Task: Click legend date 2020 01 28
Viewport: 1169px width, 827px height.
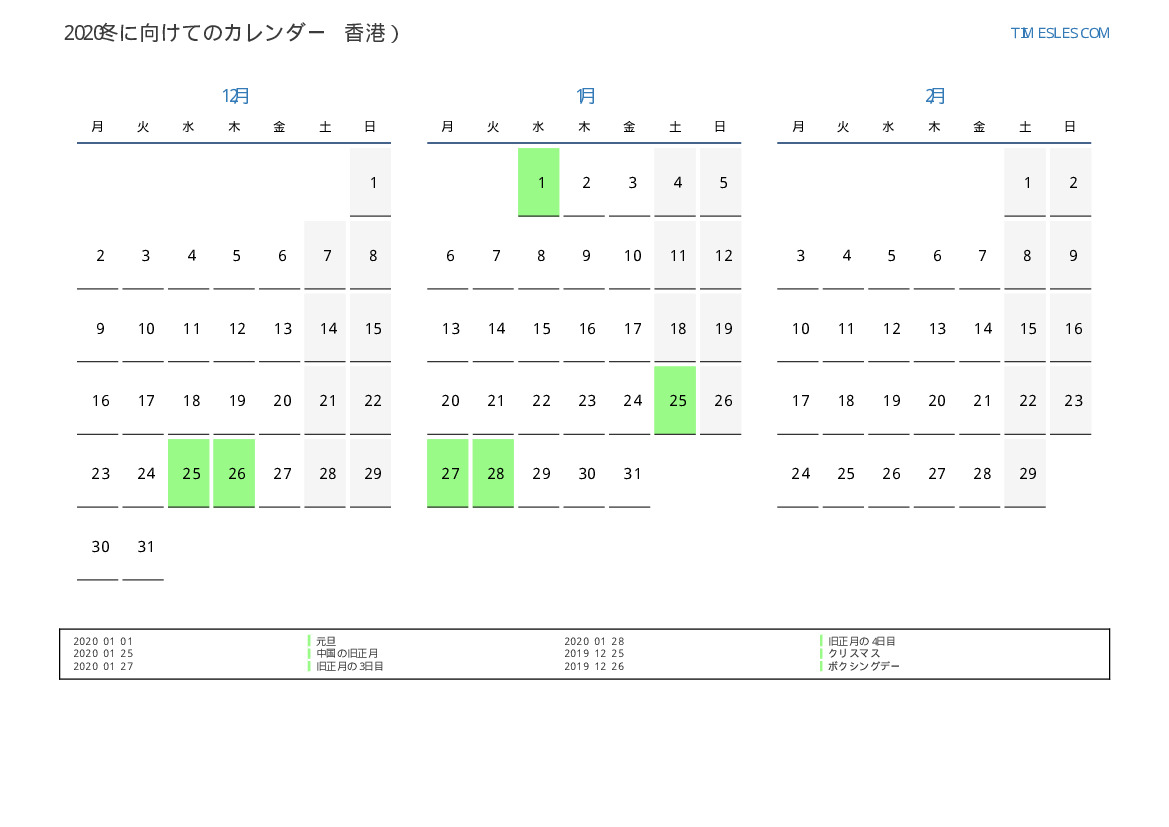Action: coord(594,641)
